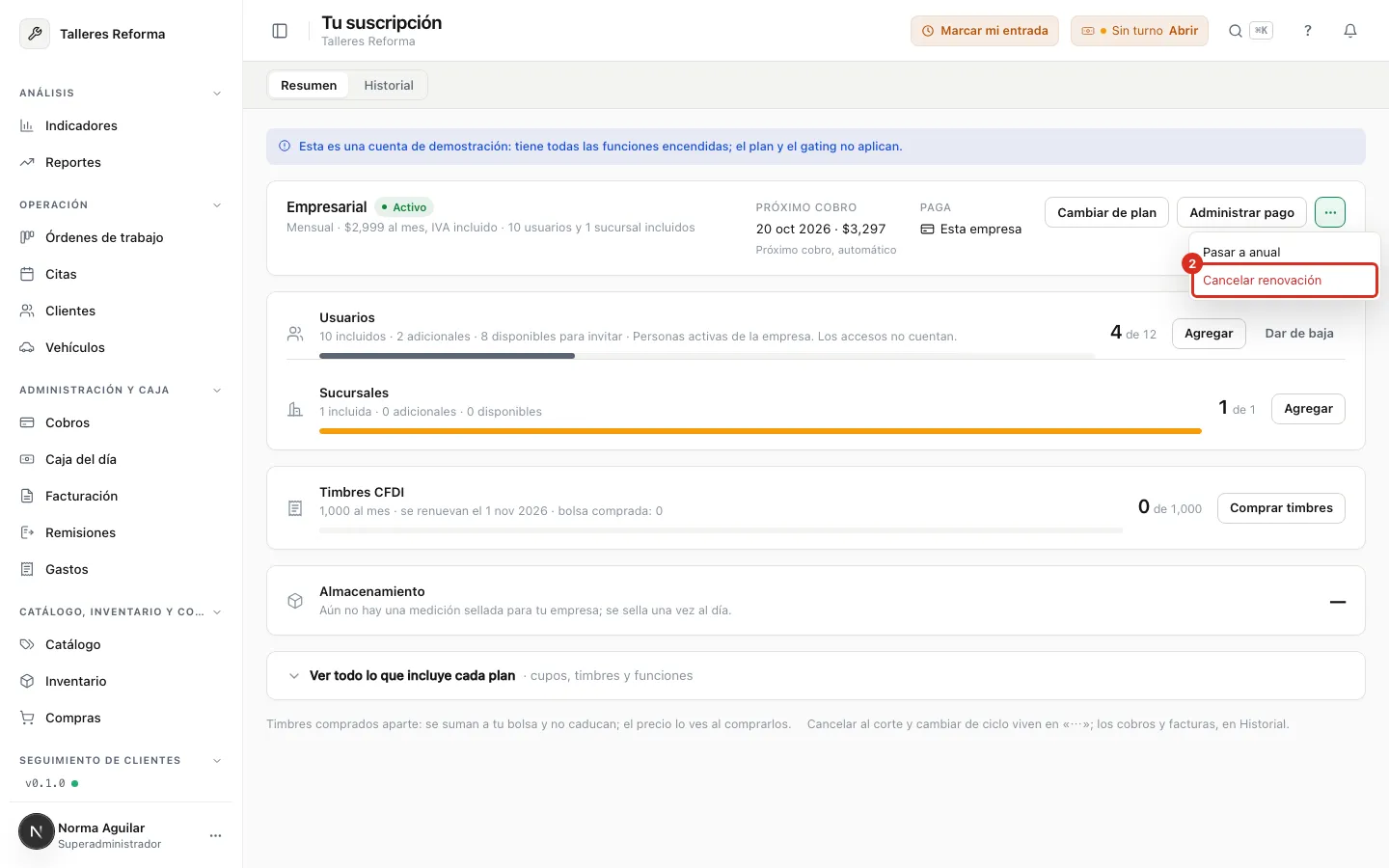Open Gastos section
This screenshot has width=1389, height=868.
click(121, 569)
